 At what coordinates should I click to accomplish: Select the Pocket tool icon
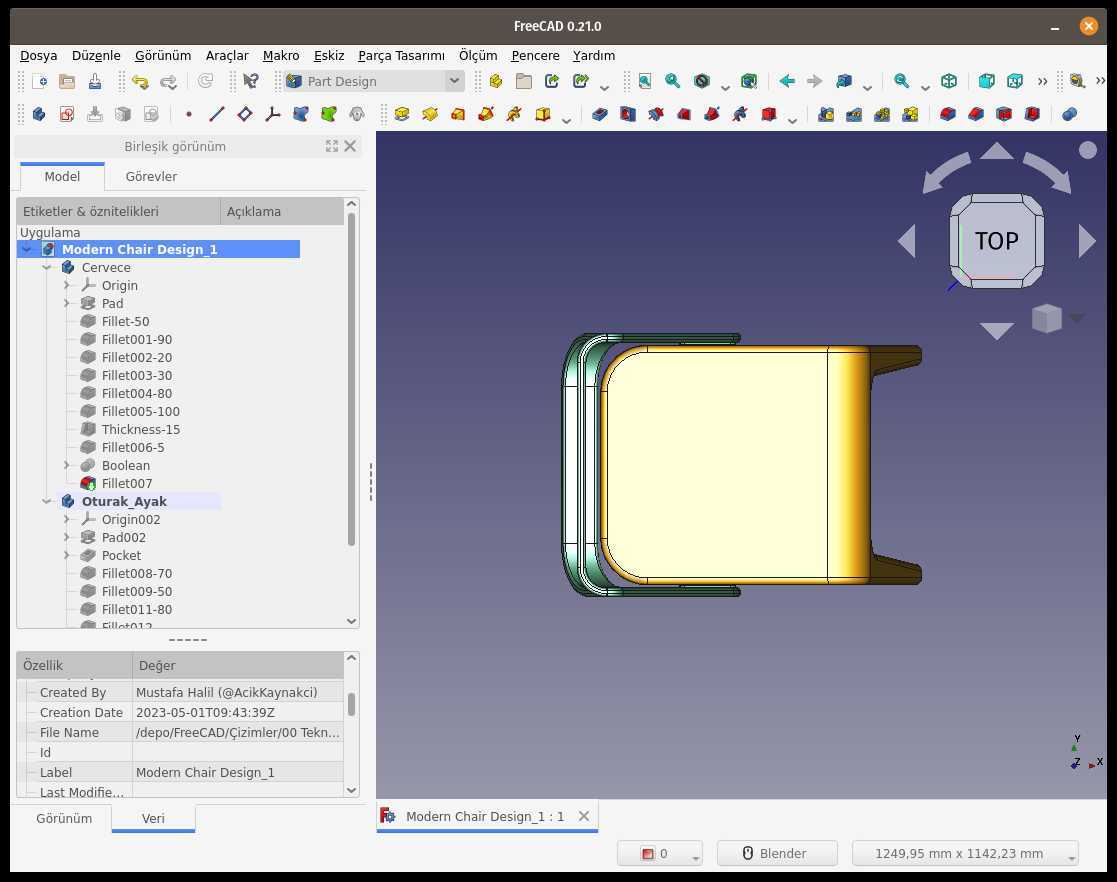click(x=600, y=114)
